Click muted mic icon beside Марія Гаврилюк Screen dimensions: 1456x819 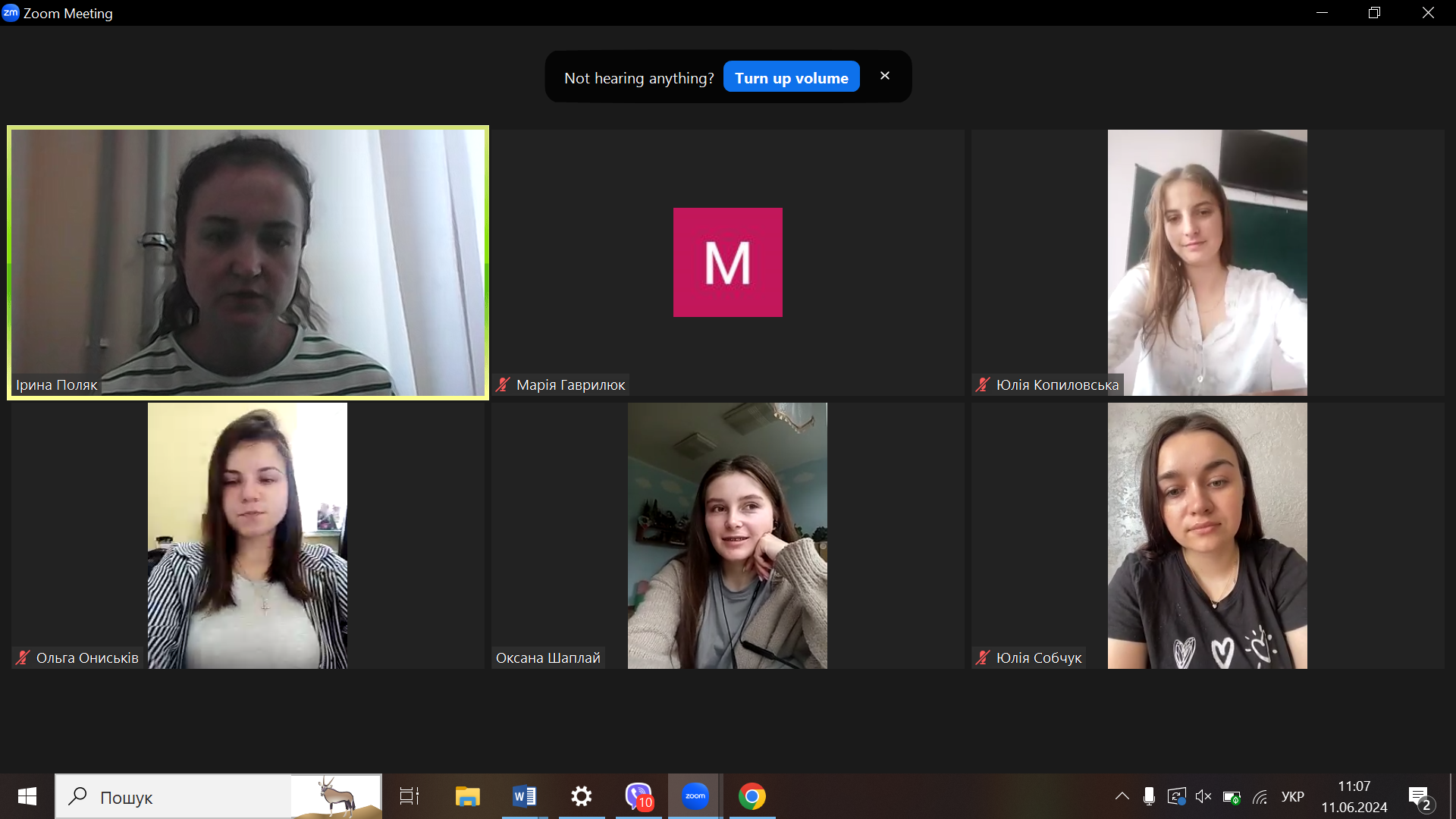pyautogui.click(x=503, y=384)
